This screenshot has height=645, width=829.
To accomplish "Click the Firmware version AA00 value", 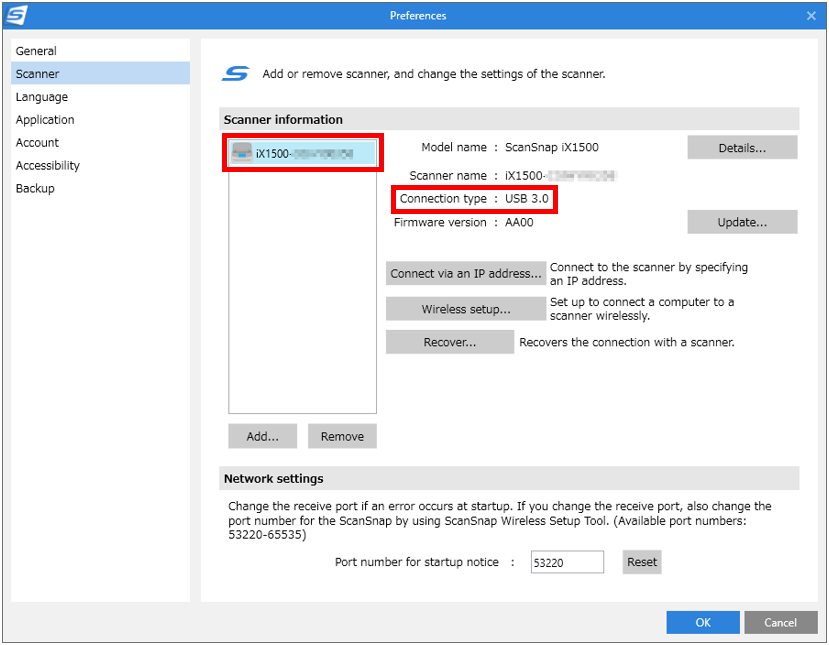I will (519, 222).
